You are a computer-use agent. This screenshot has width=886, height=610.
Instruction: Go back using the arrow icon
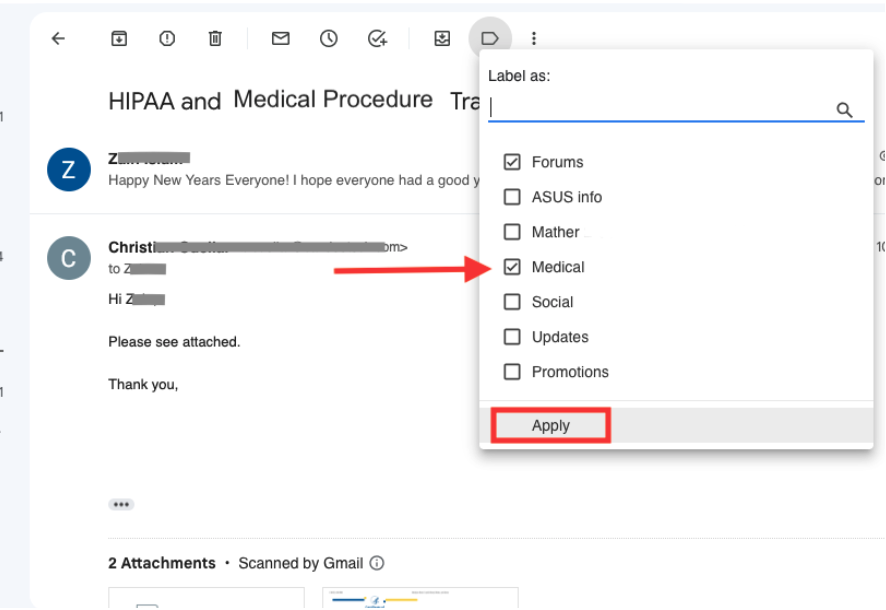(x=58, y=38)
